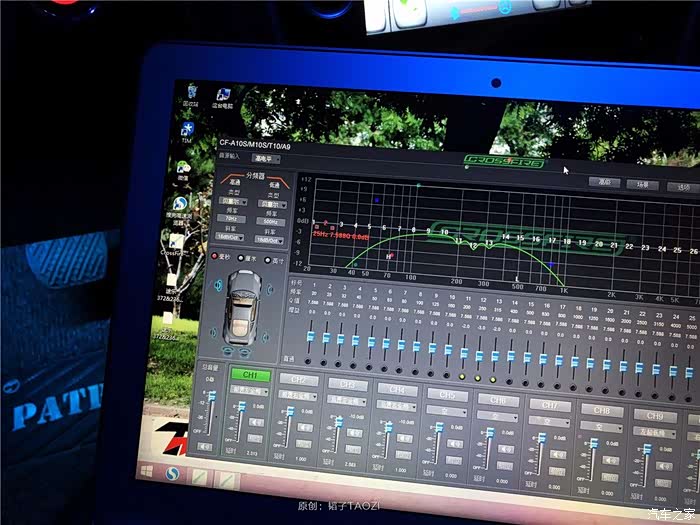Screen dimensions: 700x525
Task: Click the mute button under master volume slider
Action: 205,445
